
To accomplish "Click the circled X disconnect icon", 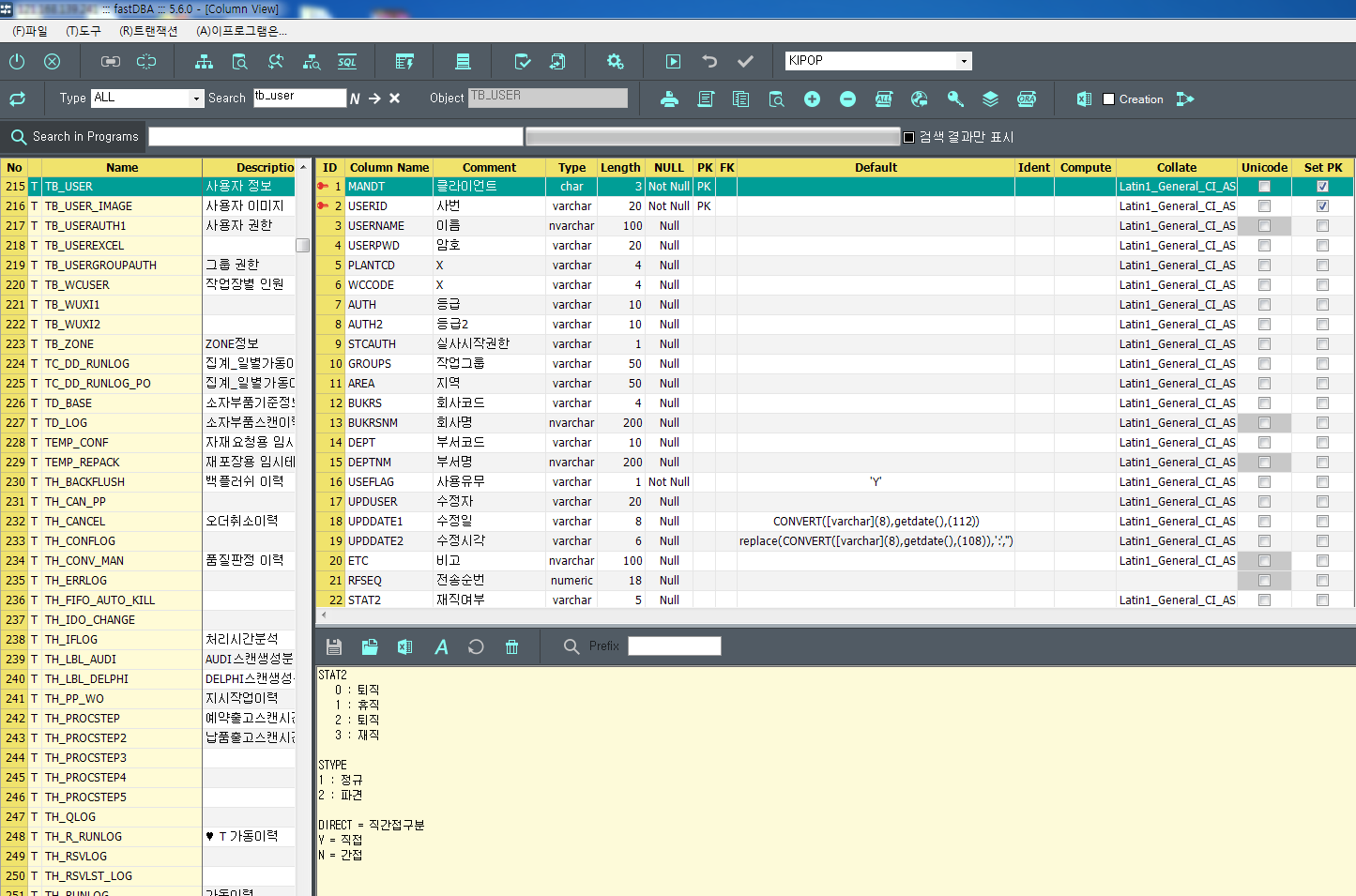I will point(53,61).
